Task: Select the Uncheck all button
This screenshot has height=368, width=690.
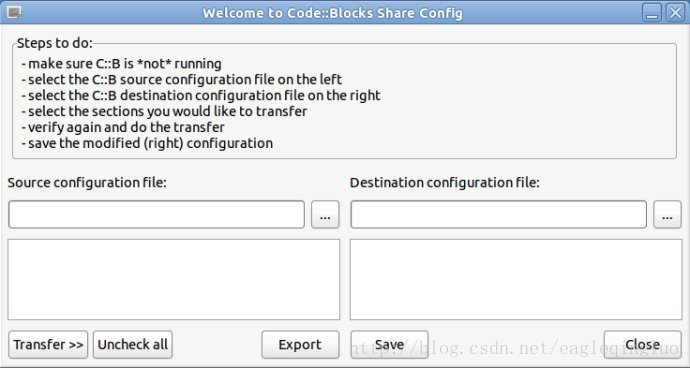Action: tap(132, 345)
